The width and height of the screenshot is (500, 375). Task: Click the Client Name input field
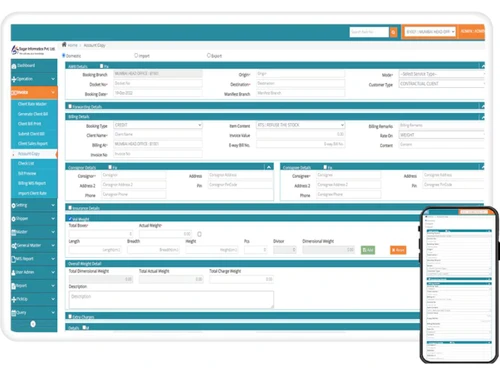158,134
